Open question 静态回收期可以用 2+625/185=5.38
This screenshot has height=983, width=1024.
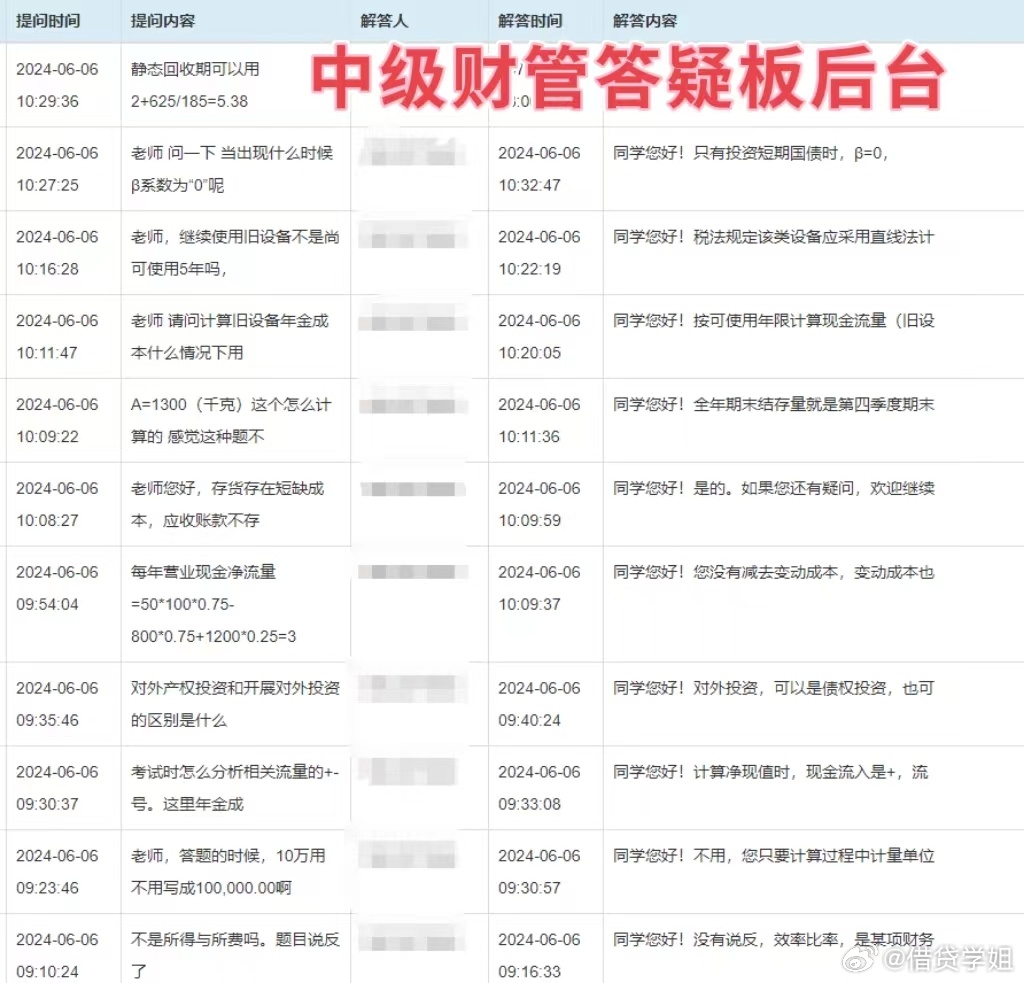tap(195, 85)
